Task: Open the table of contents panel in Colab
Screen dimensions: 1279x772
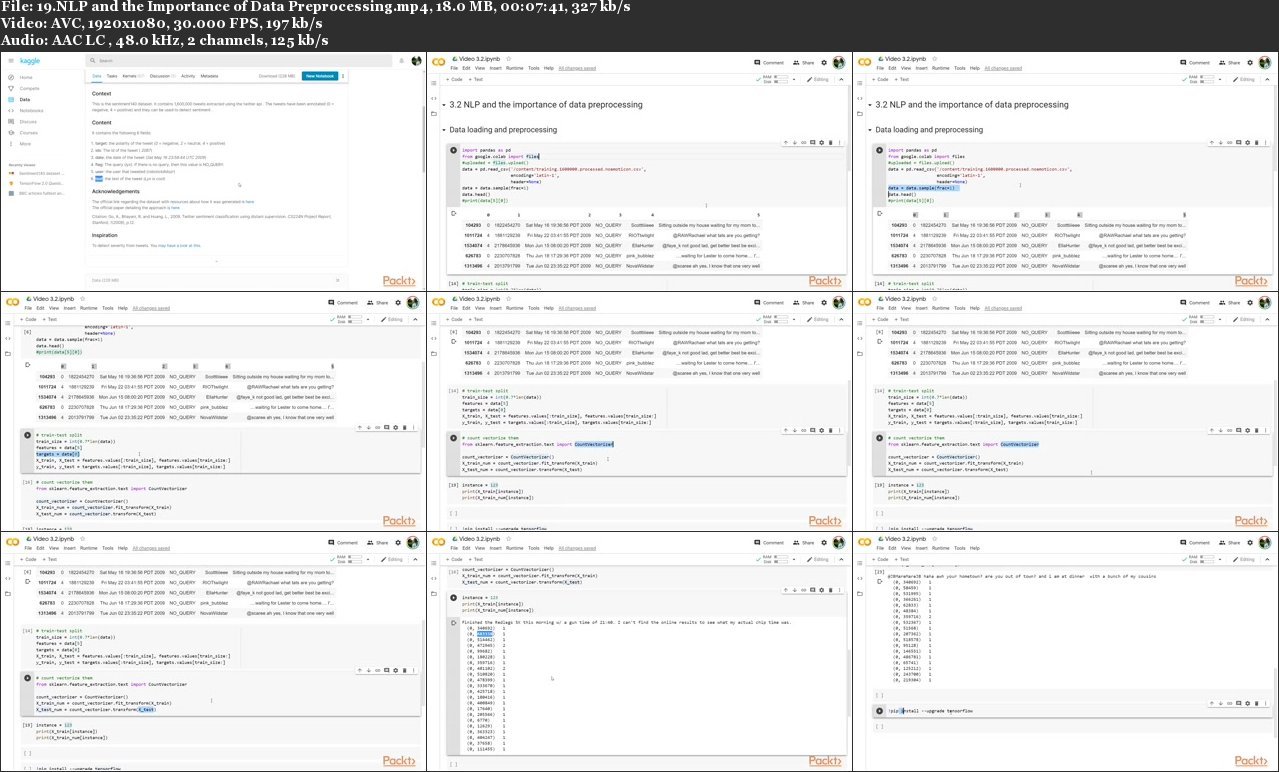Action: pos(432,81)
